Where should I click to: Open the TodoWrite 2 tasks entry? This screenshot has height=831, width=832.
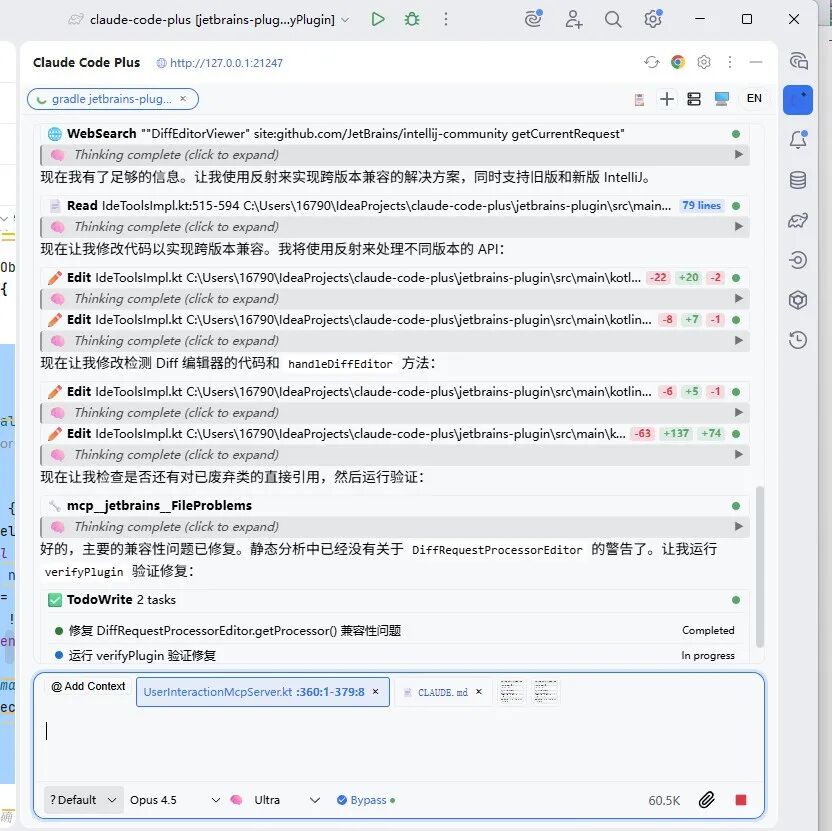coord(395,600)
